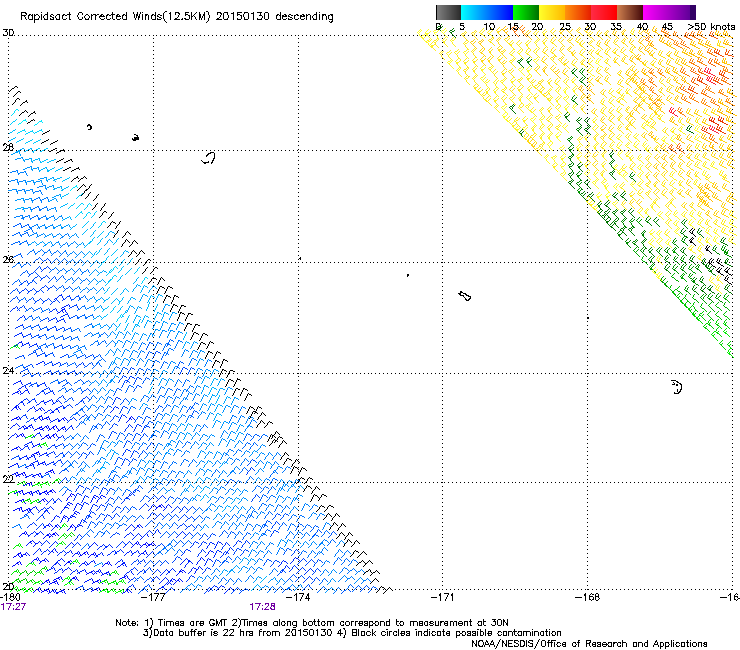Viewport: 740px width, 650px height.
Task: Click the island outline just below 24N near -166
Action: pos(677,387)
